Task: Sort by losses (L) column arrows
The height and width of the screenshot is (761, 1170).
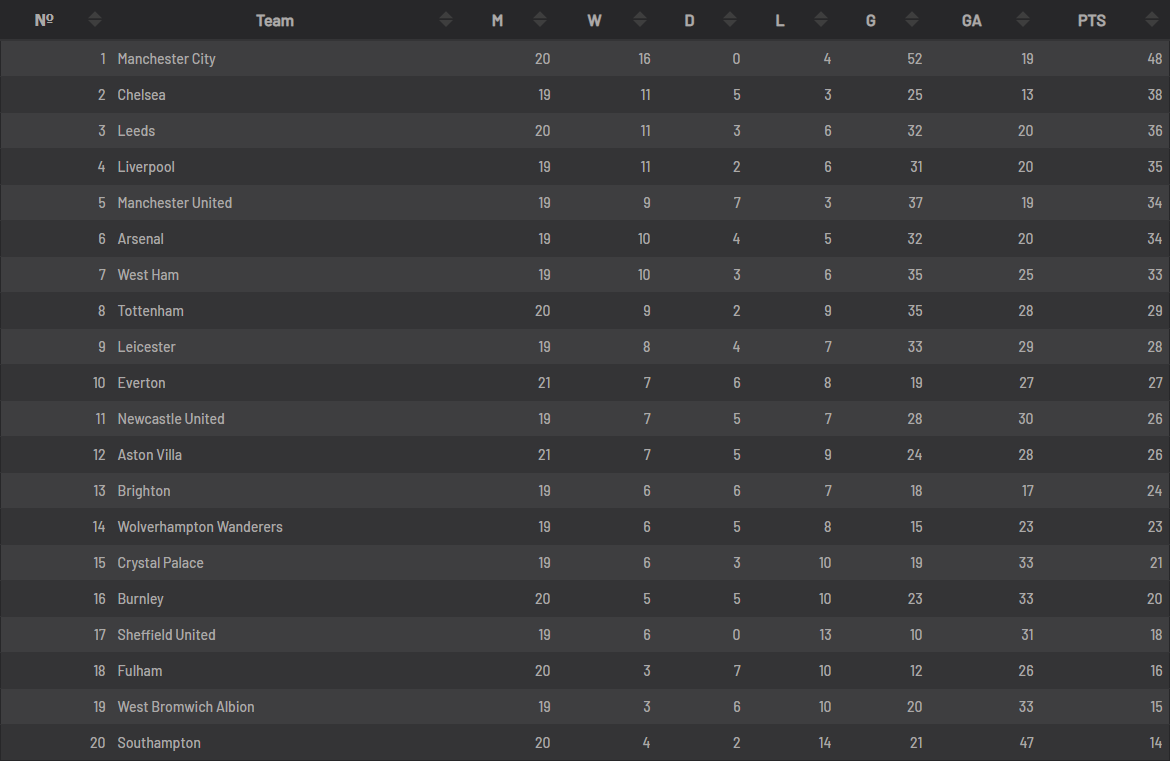Action: [821, 20]
